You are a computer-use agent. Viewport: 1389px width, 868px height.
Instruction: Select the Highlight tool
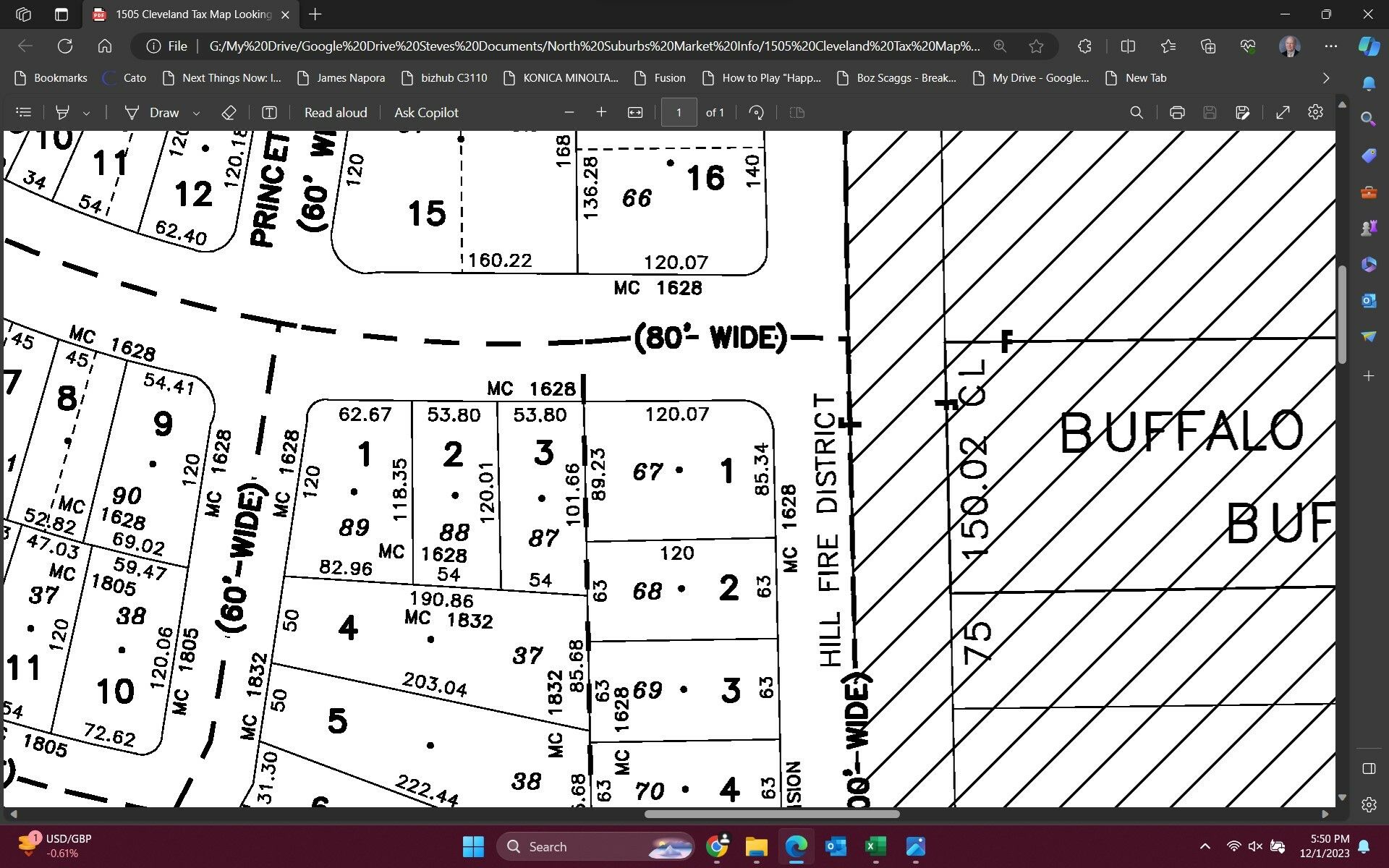click(x=63, y=112)
